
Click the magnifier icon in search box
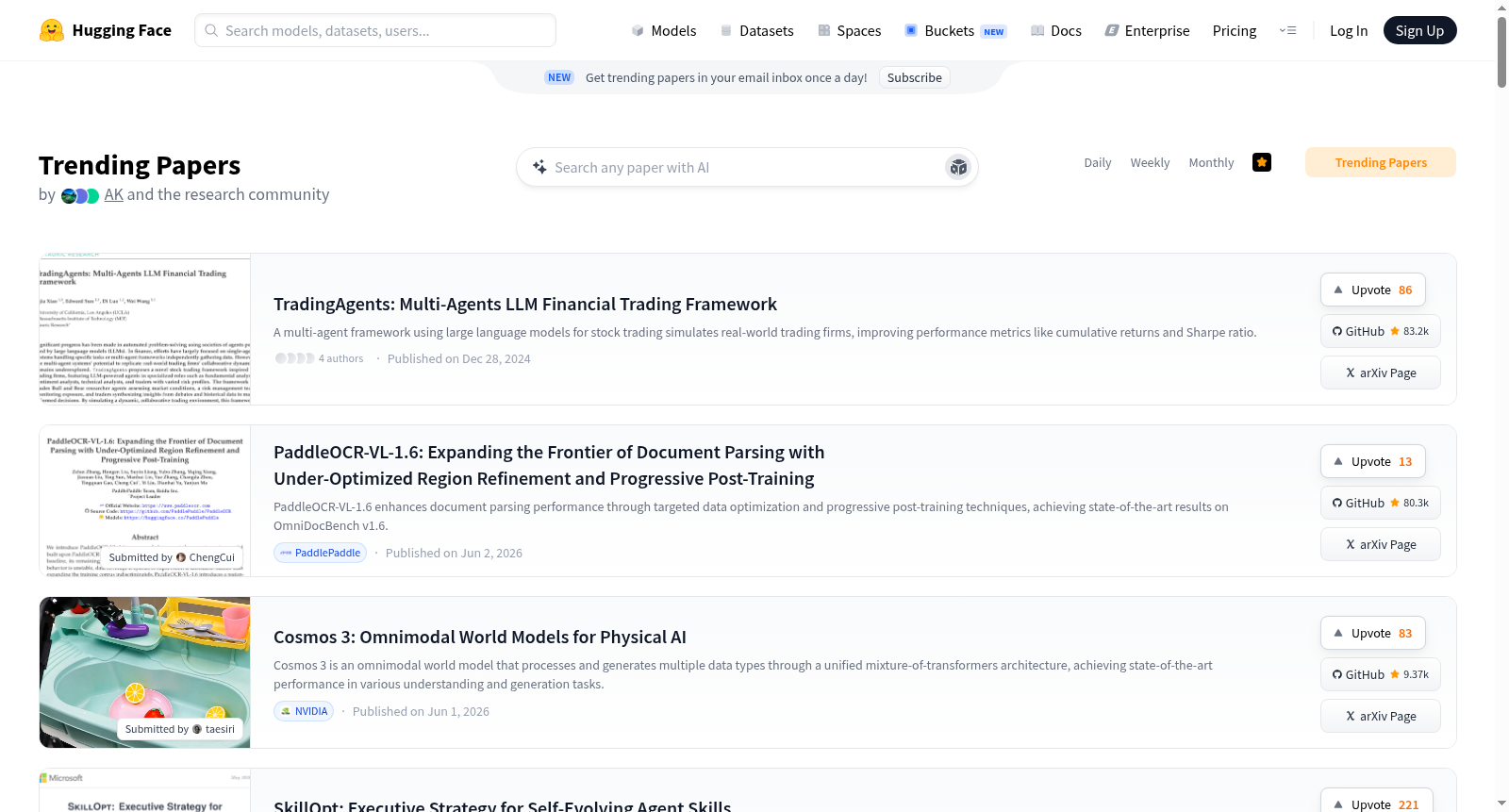pyautogui.click(x=212, y=30)
